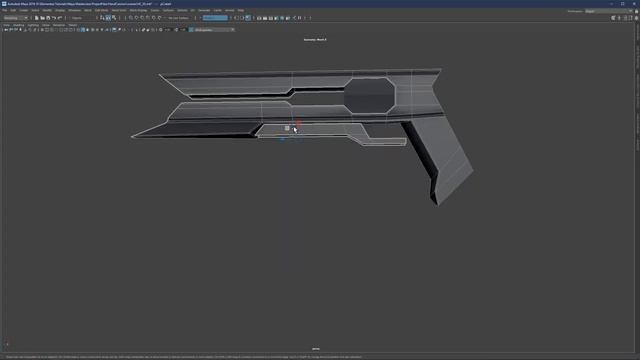The width and height of the screenshot is (640, 360).
Task: Open the Render View window icon
Action: pyautogui.click(x=259, y=18)
